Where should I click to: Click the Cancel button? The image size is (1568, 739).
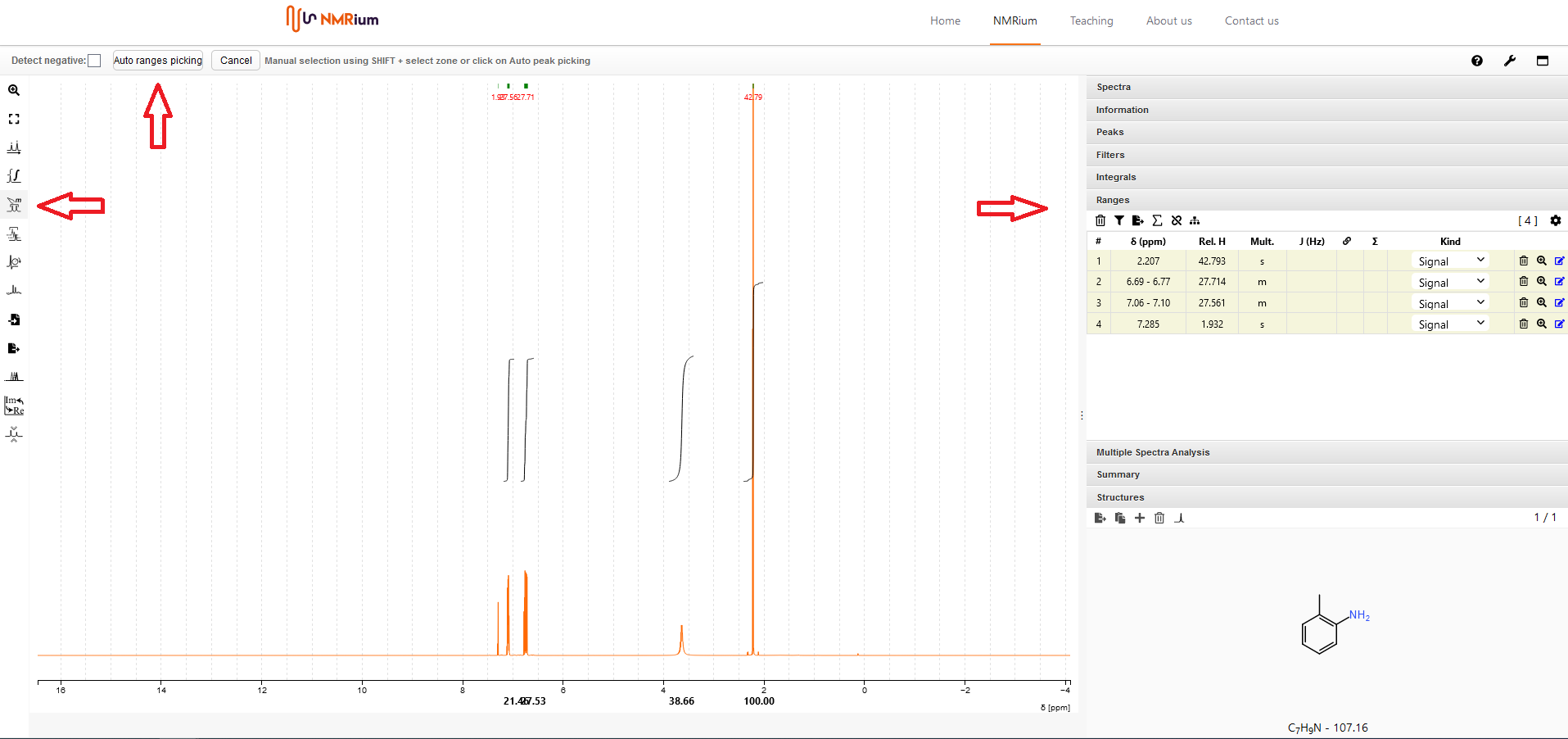[236, 61]
